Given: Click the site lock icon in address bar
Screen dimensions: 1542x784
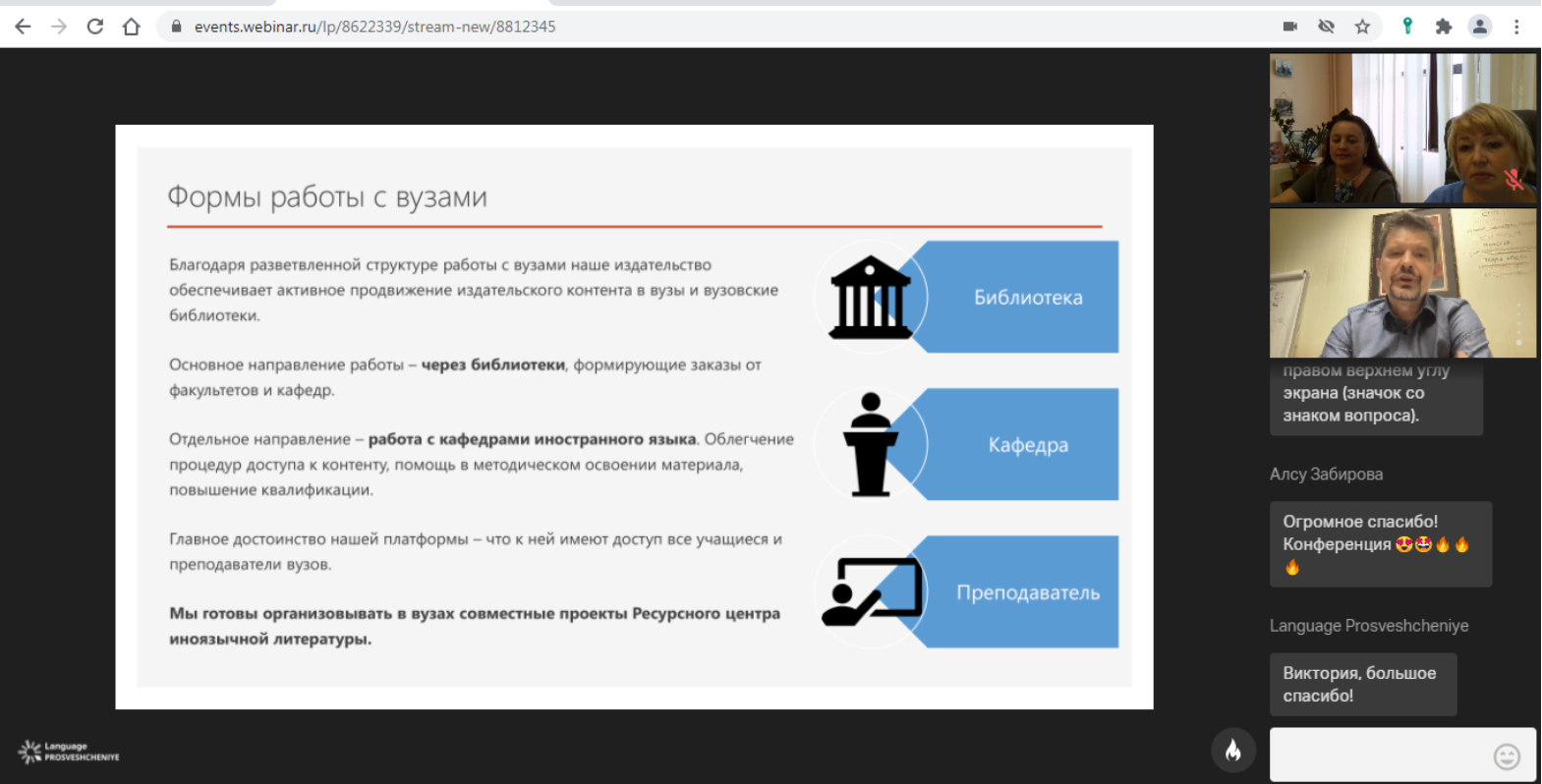Looking at the screenshot, I should coord(177,27).
